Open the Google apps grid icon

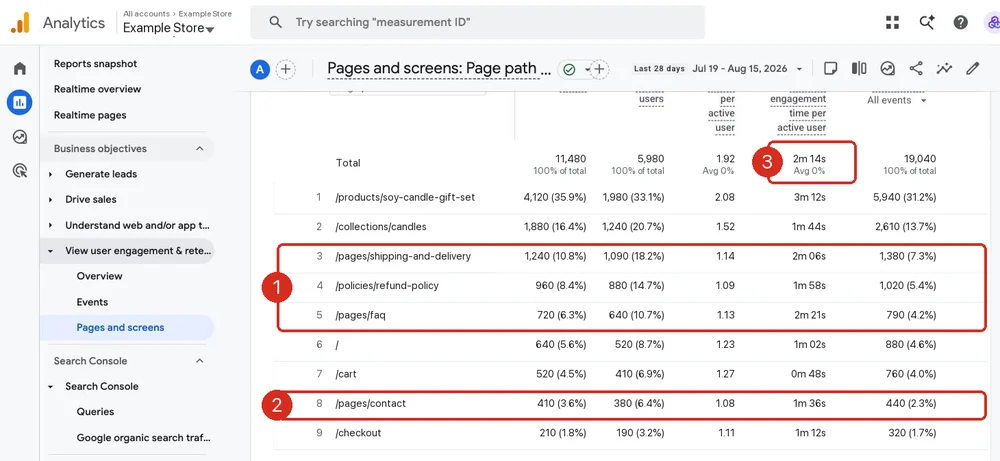coord(892,22)
